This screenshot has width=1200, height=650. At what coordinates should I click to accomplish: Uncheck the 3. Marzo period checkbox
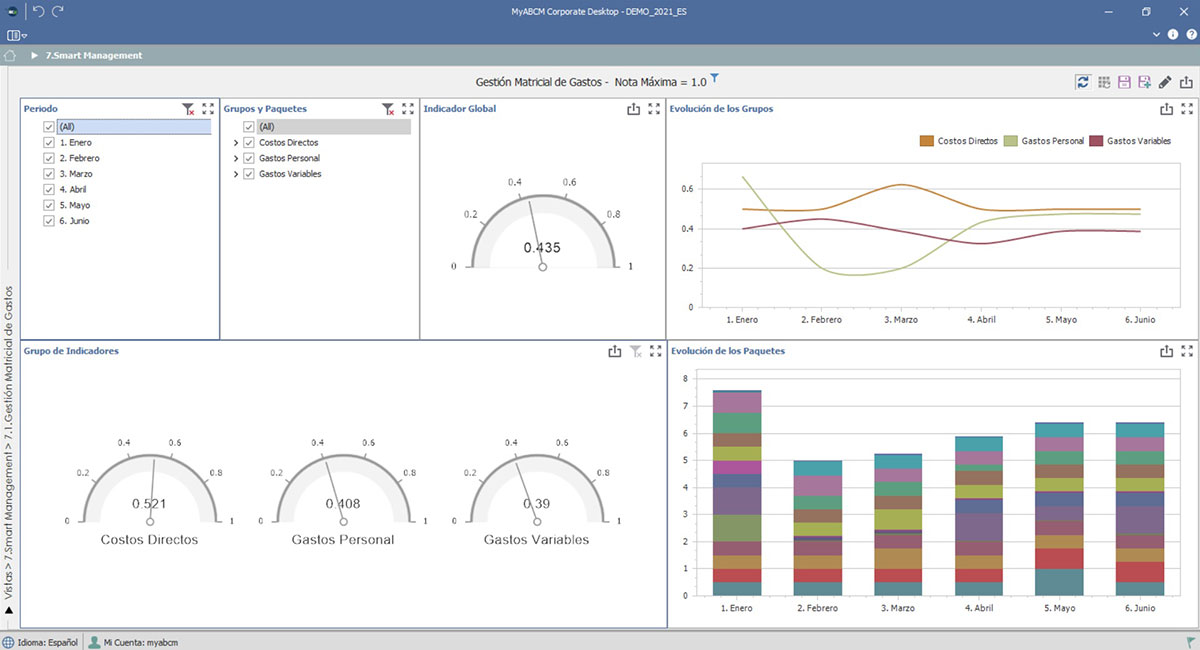coord(49,174)
